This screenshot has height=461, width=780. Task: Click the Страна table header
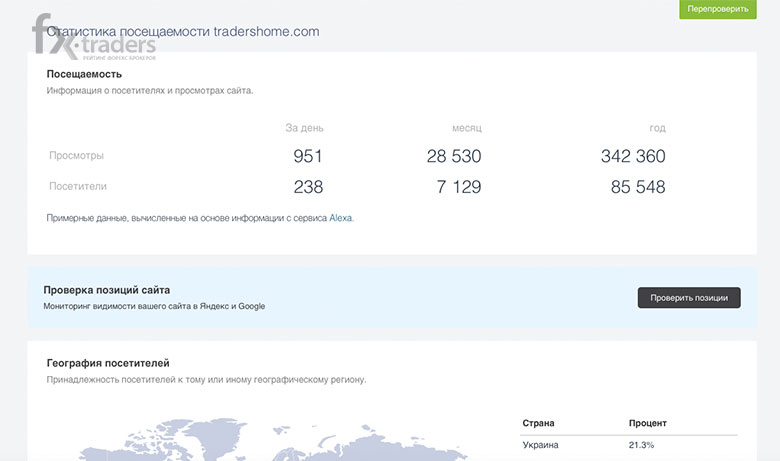tap(538, 423)
